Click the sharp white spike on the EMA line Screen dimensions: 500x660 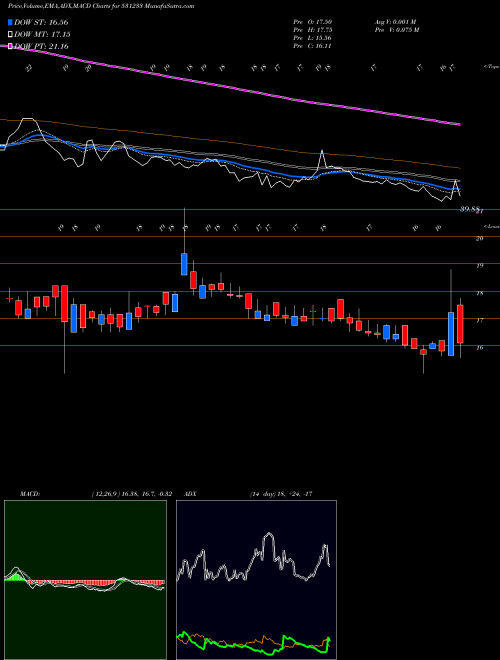pos(322,159)
